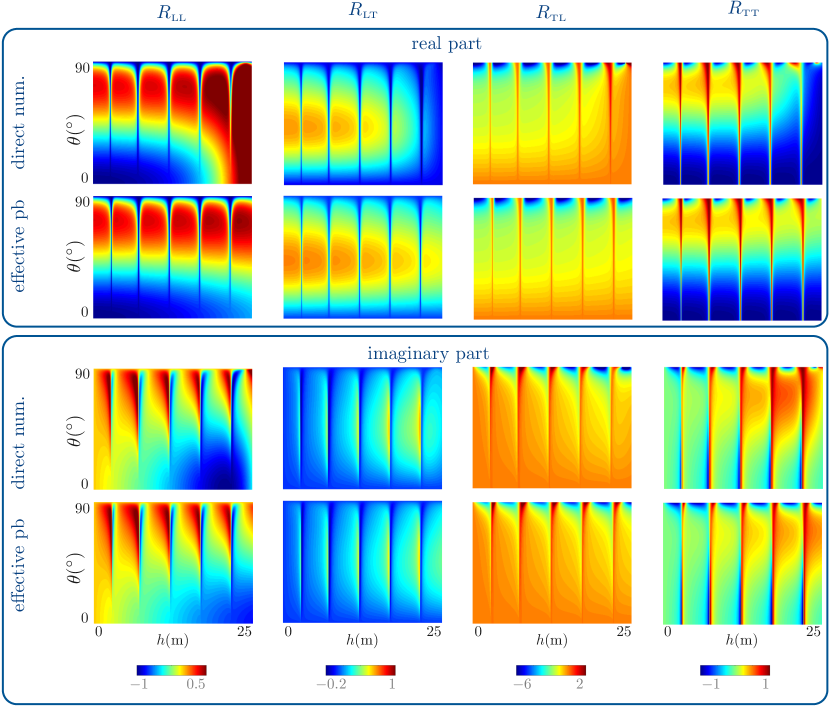This screenshot has width=830, height=707.
Task: Click the colorbar ranging from −1 to 0.5
Action: [x=172, y=670]
